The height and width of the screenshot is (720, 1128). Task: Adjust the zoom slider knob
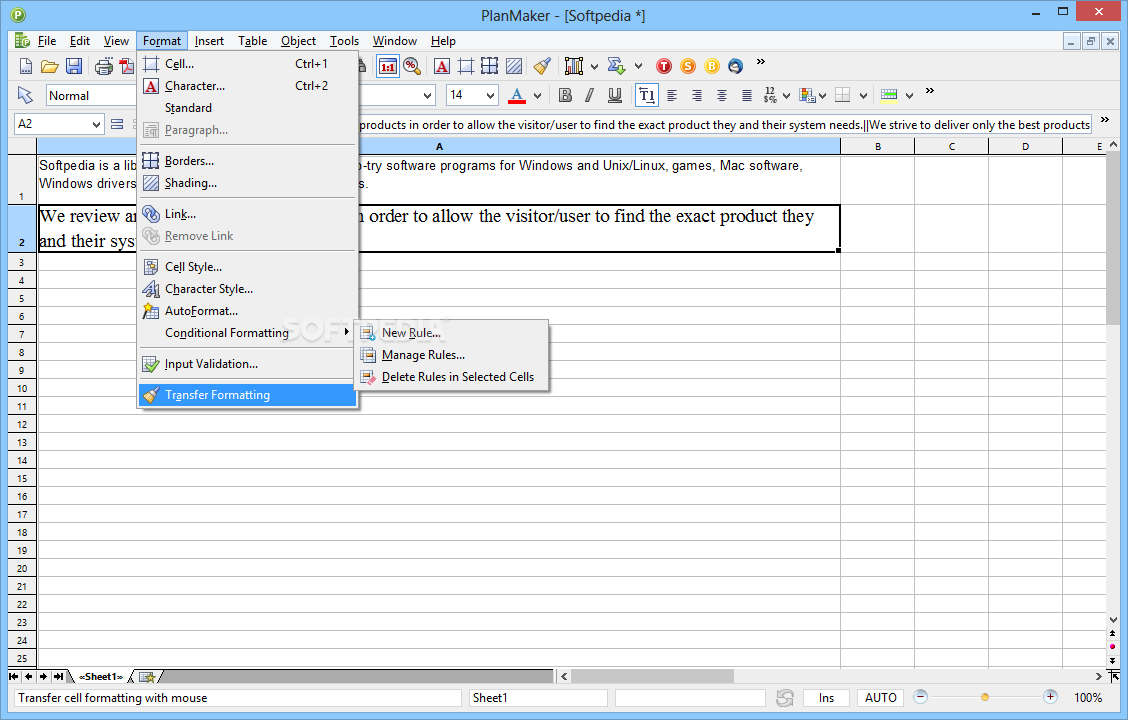tap(985, 697)
